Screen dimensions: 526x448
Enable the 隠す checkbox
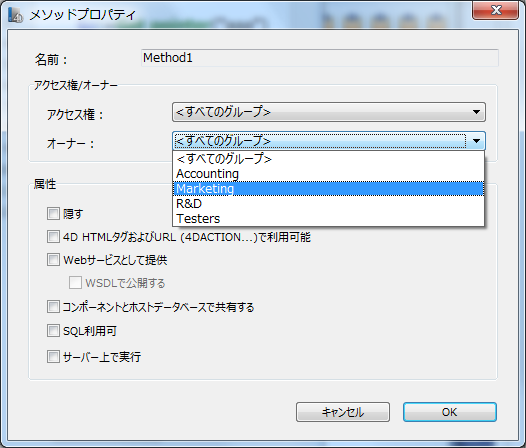(x=53, y=213)
